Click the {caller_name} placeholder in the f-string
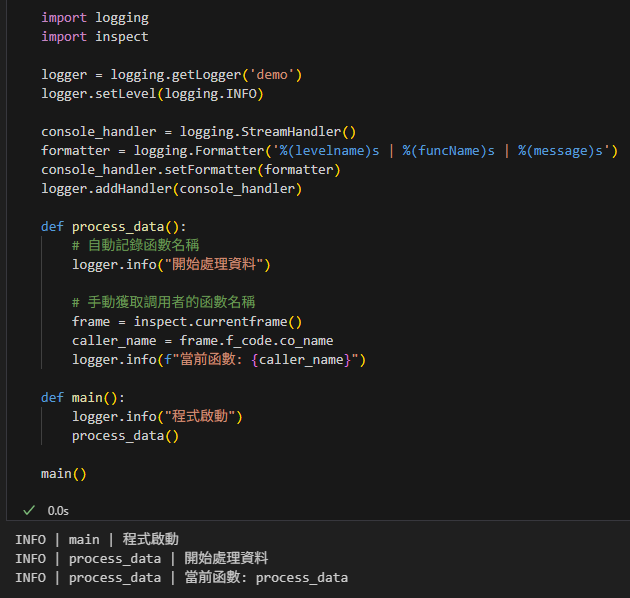630x598 pixels. (301, 359)
